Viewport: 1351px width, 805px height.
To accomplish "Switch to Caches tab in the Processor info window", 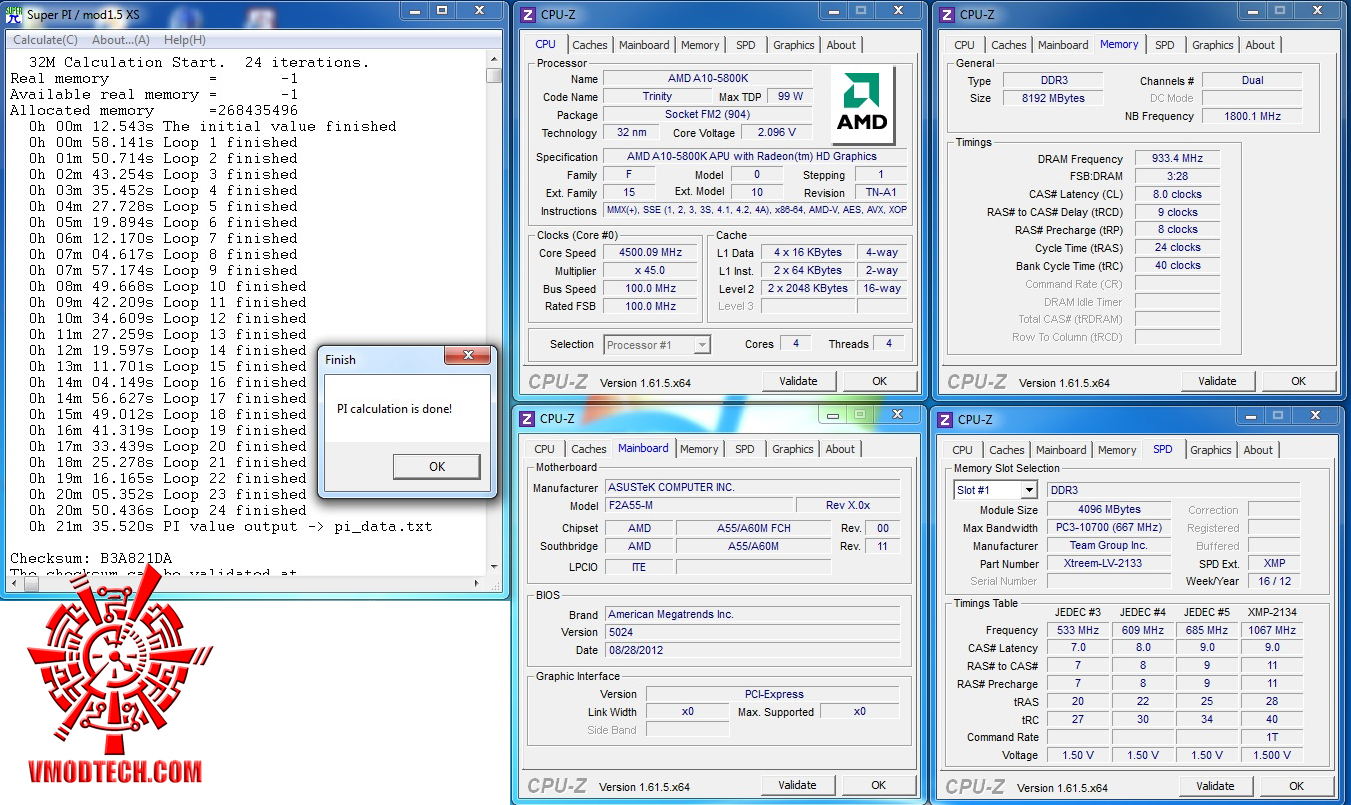I will 590,45.
